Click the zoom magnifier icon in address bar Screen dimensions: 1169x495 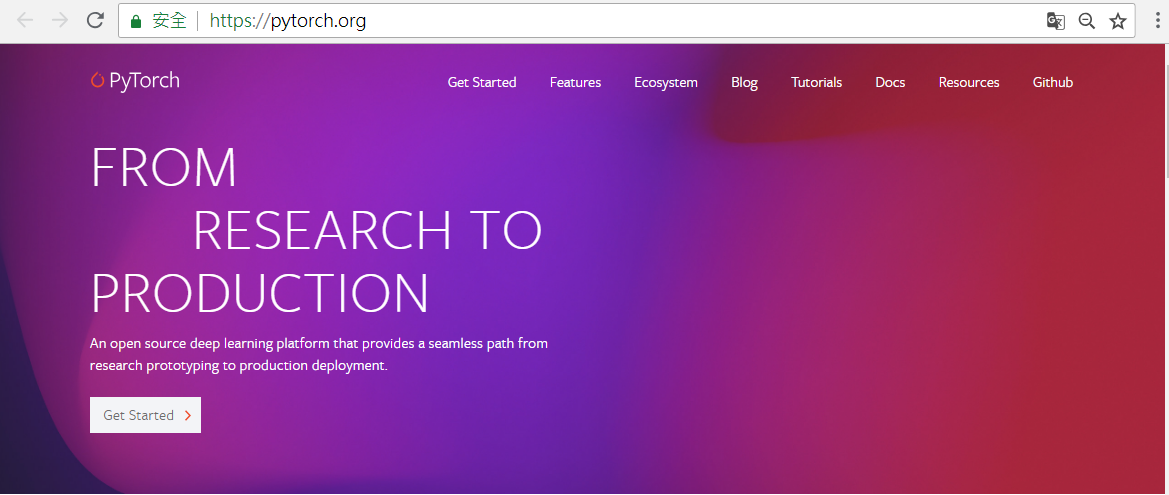1087,21
